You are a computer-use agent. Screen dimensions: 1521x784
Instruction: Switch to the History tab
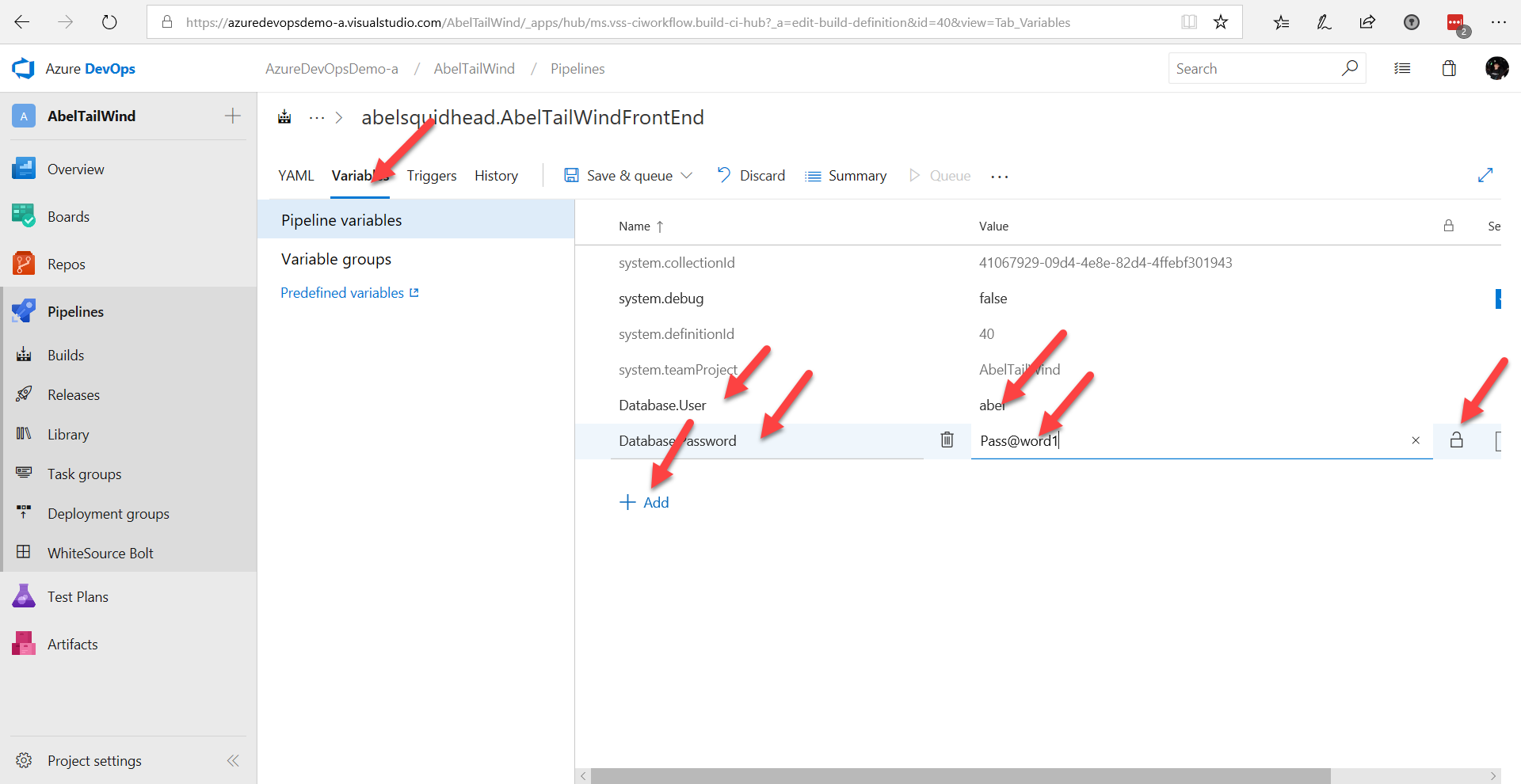point(497,176)
